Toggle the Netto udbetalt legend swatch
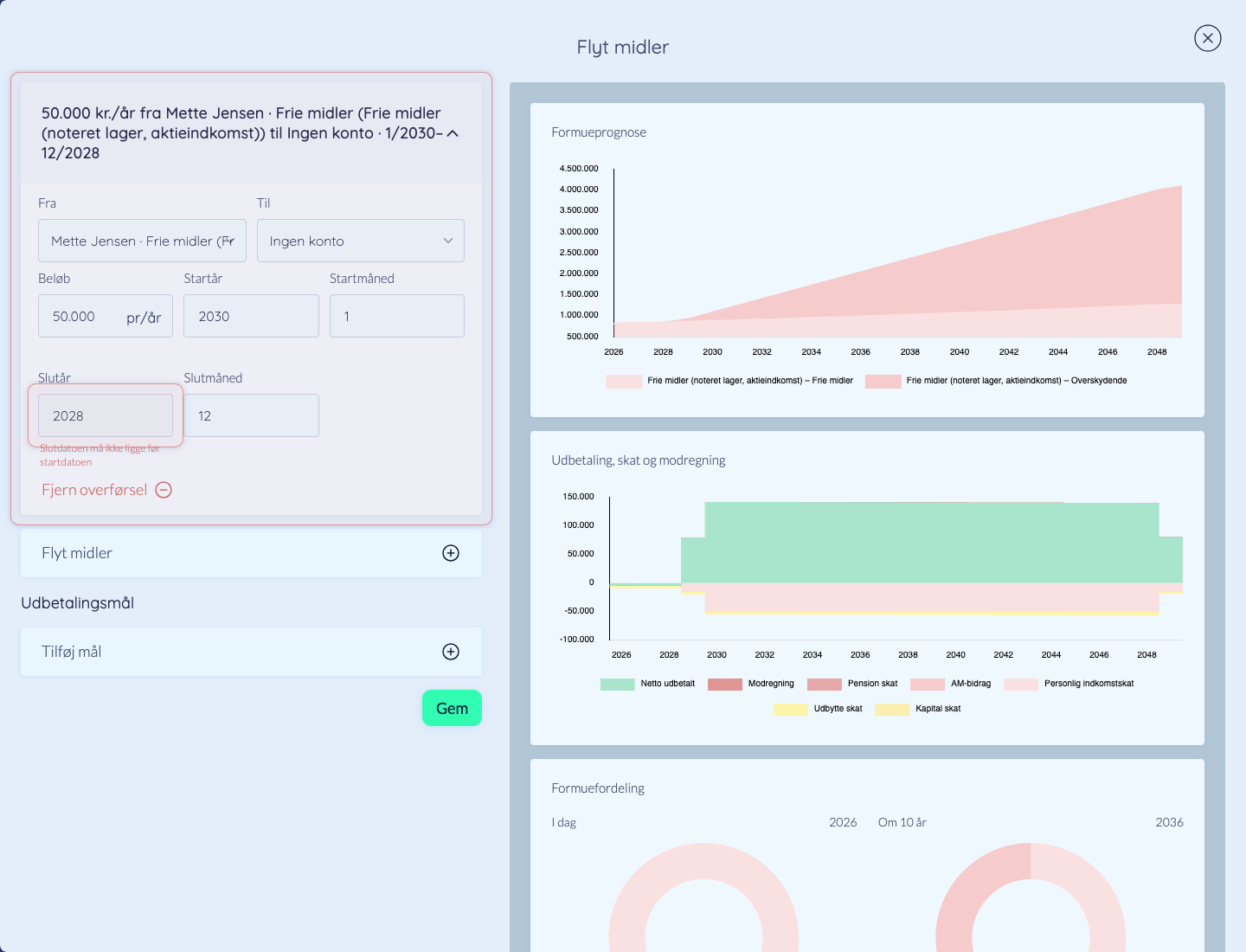Viewport: 1246px width, 952px height. pyautogui.click(x=618, y=684)
